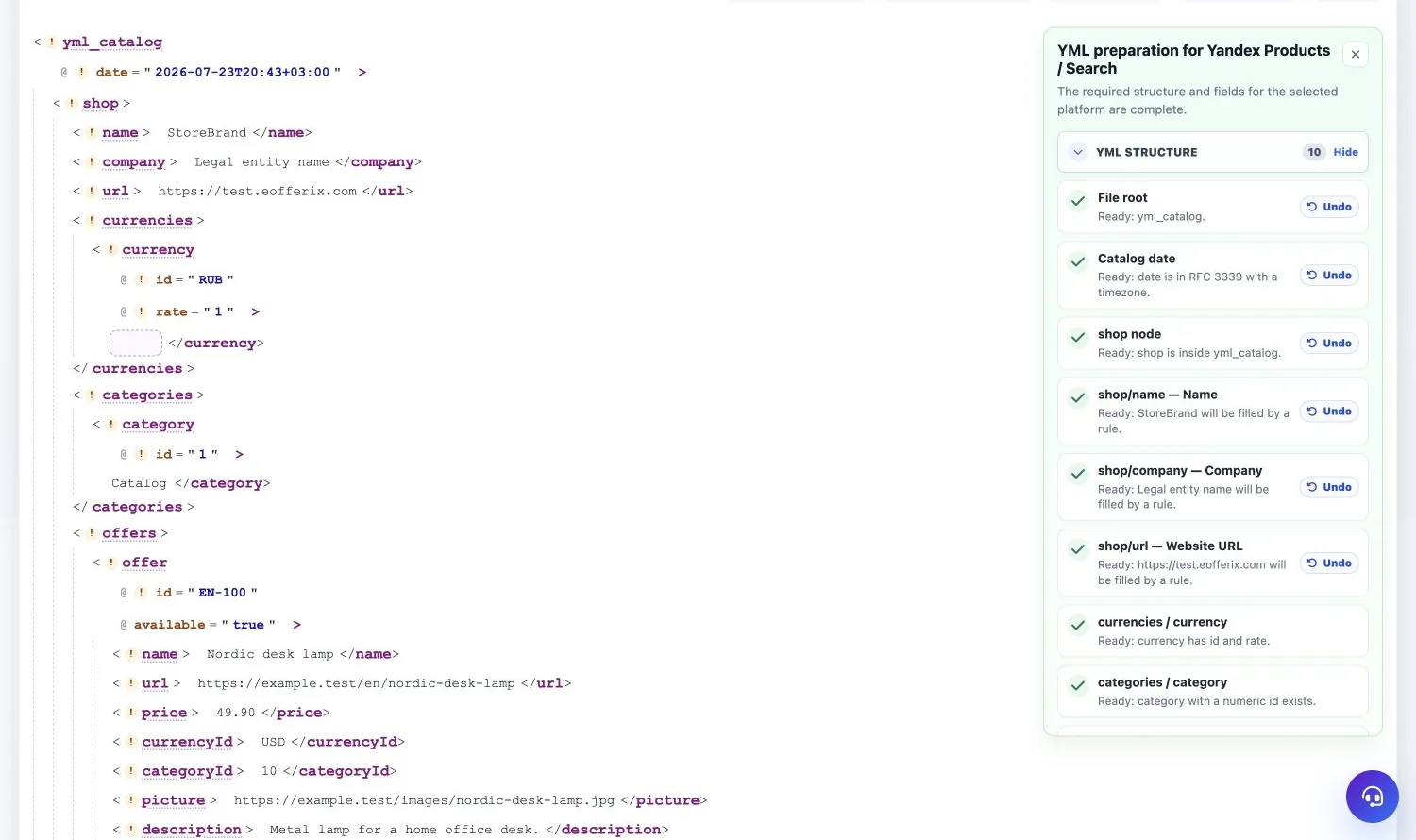Image resolution: width=1416 pixels, height=840 pixels.
Task: Click the warning icon next to date attribute
Action: 82,72
